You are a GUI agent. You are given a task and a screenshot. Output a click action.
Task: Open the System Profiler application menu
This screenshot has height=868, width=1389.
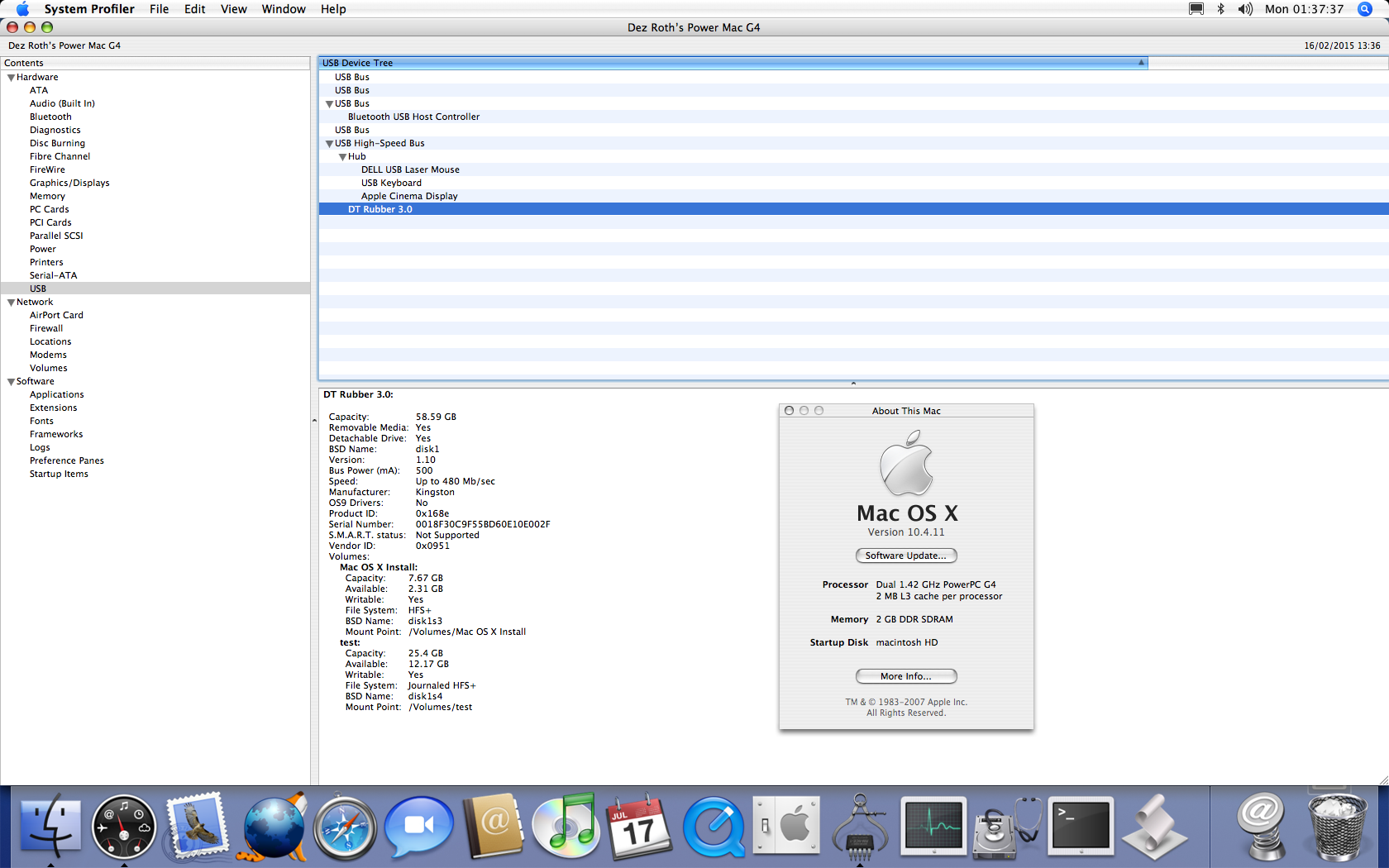(x=89, y=9)
